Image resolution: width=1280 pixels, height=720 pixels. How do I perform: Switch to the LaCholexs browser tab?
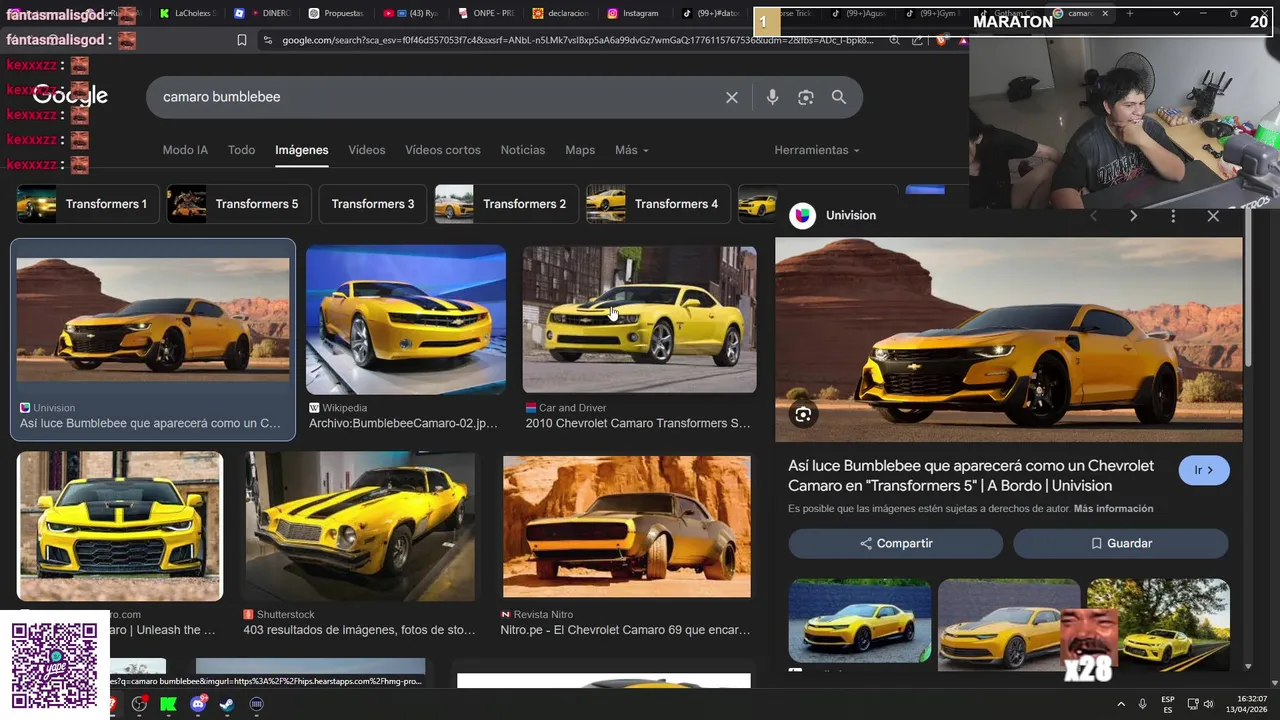coord(188,13)
